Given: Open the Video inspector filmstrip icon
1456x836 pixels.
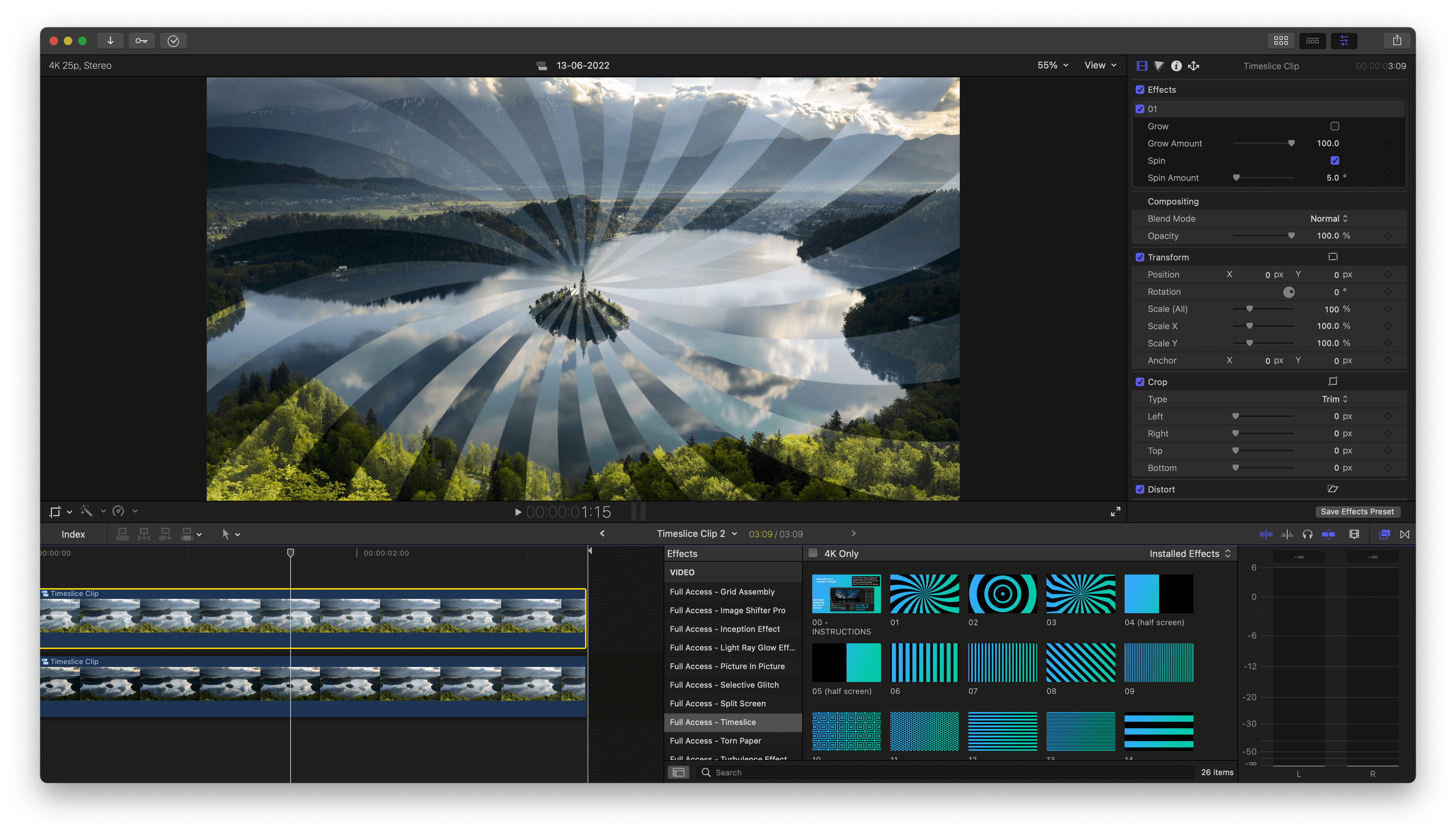Looking at the screenshot, I should pos(1142,66).
